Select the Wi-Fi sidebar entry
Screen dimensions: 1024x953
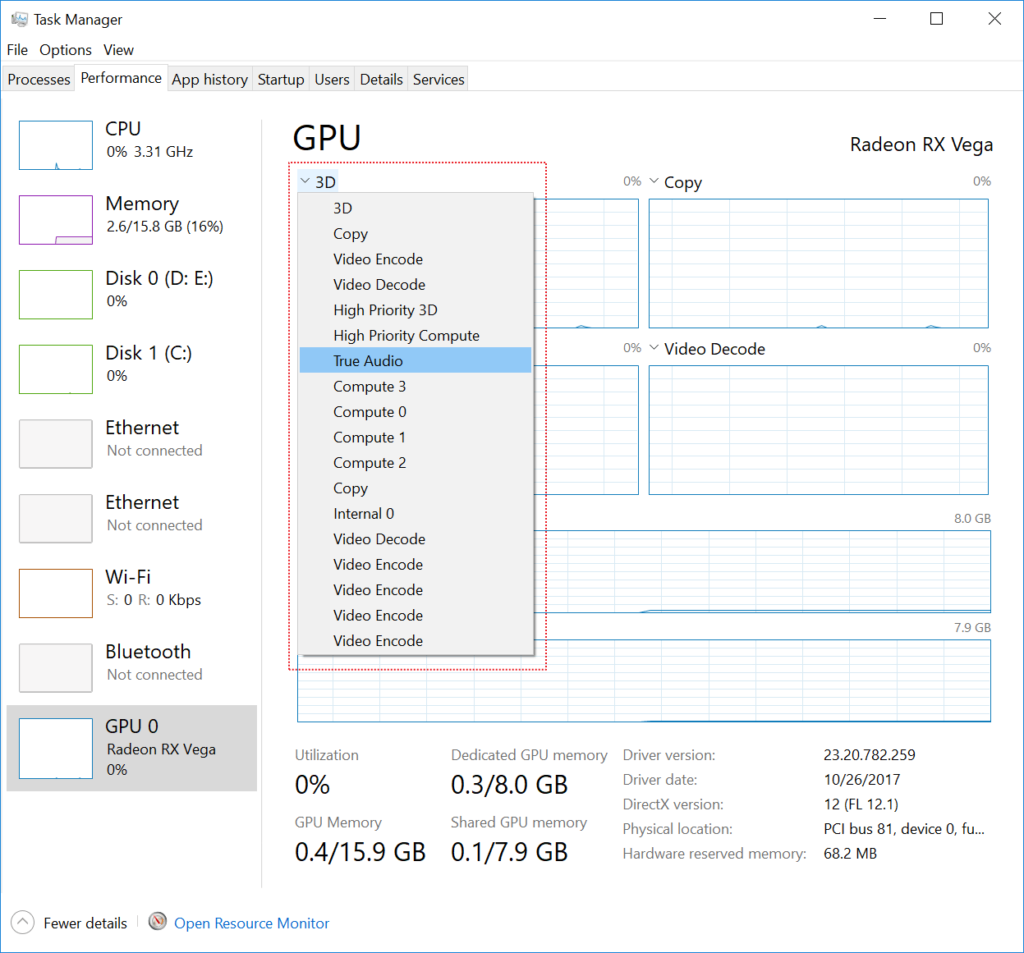130,589
